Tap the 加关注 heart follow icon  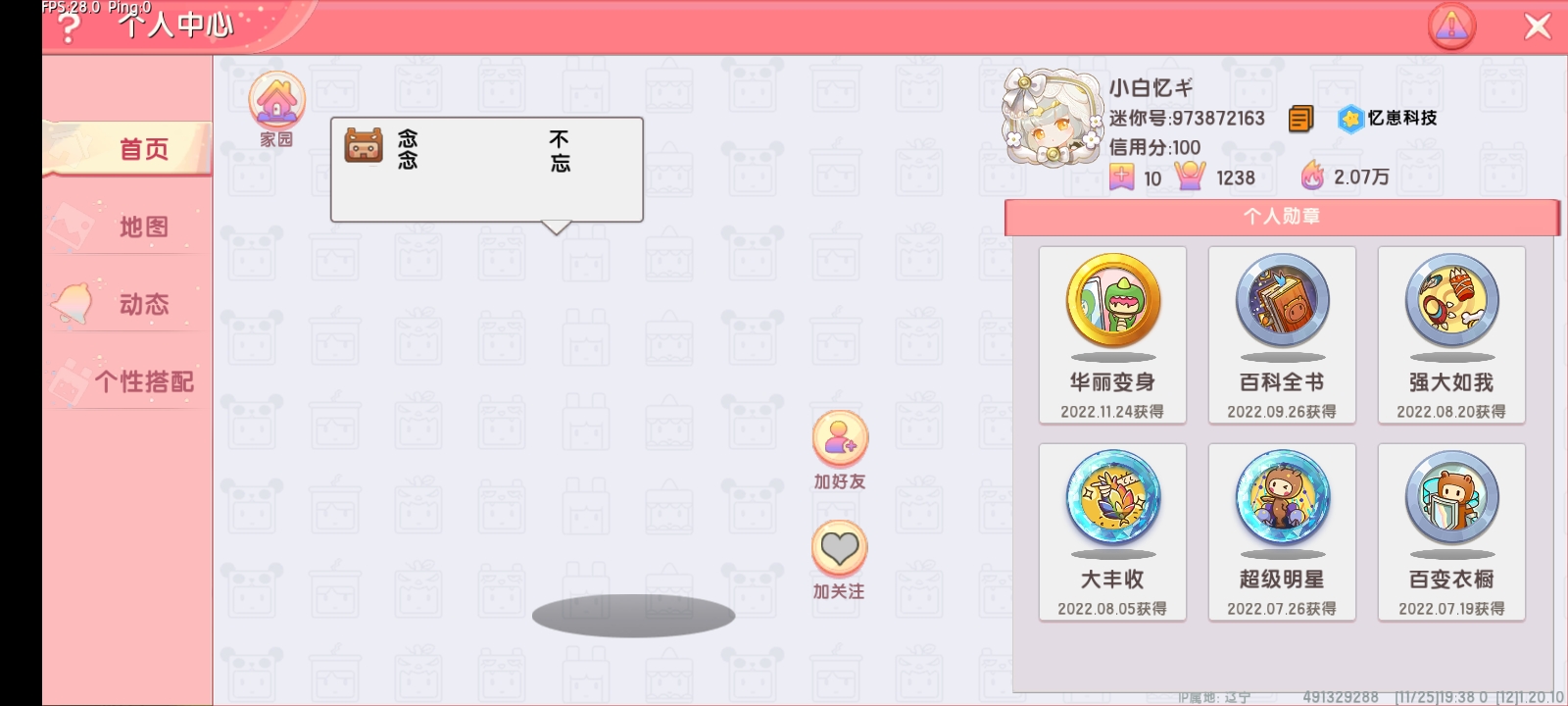click(840, 548)
